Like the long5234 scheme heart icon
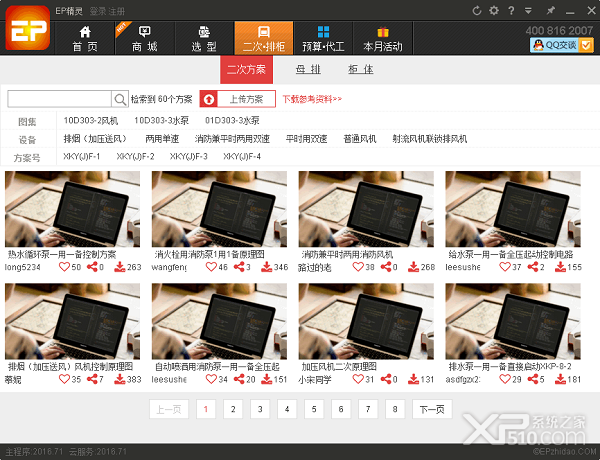 tap(64, 267)
